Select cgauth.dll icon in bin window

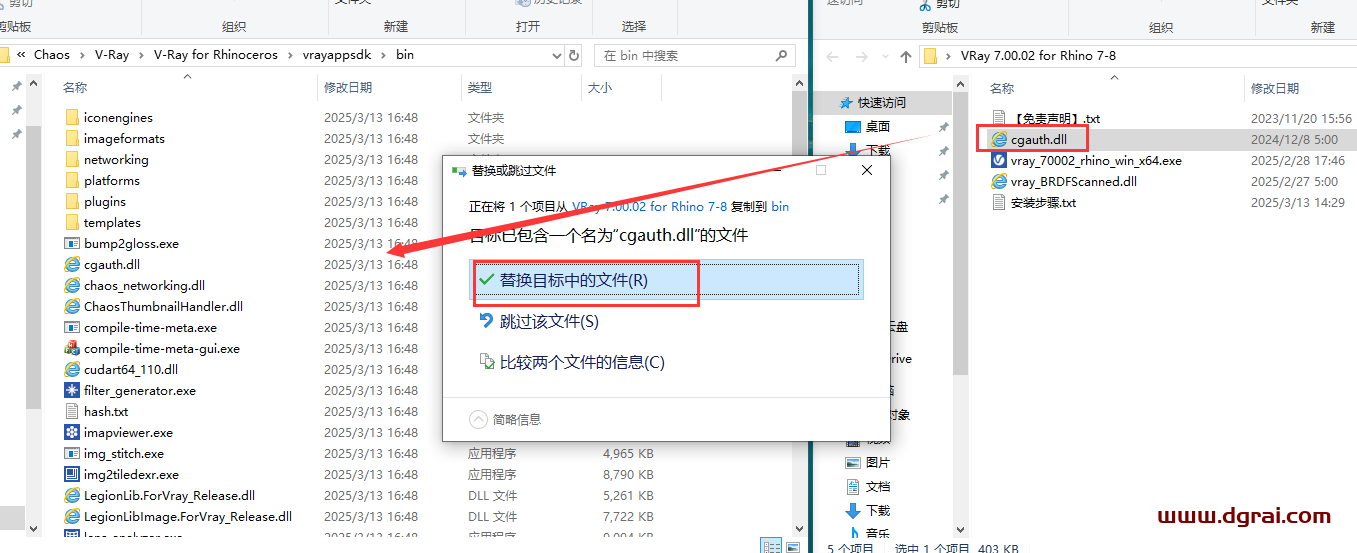[72, 264]
